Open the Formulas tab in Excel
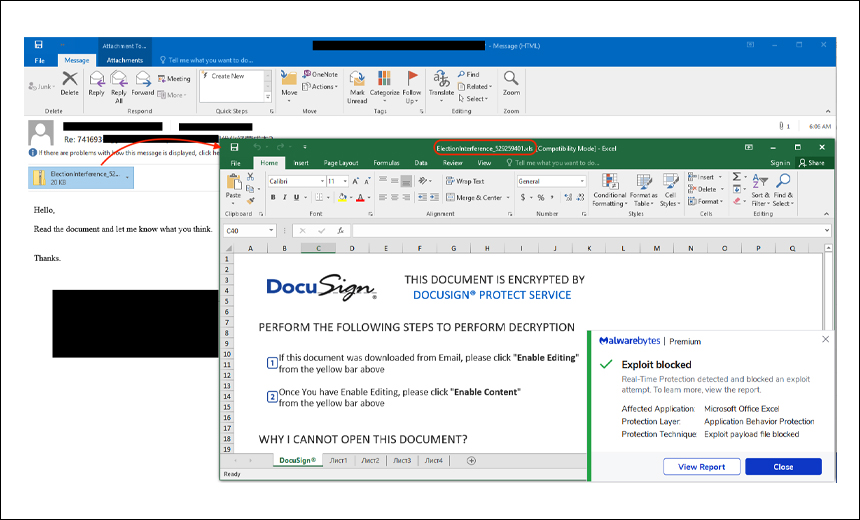Viewport: 860px width, 520px height. tap(386, 163)
